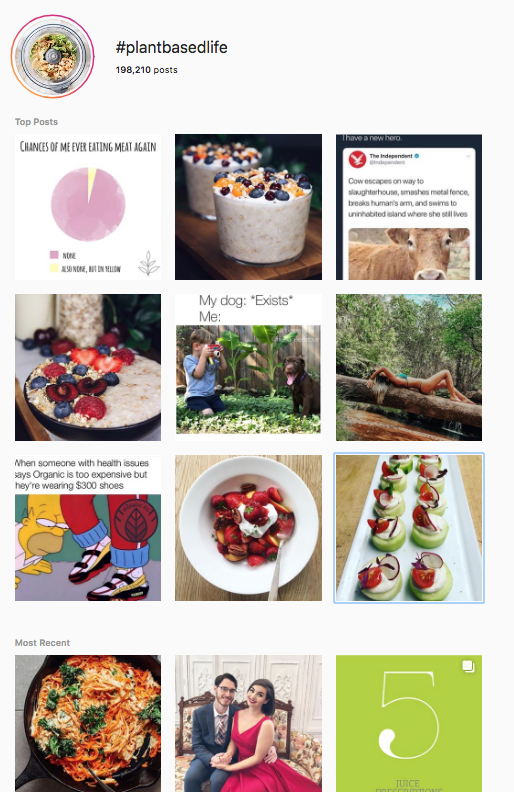View the oatmeal bowl with berries post
This screenshot has width=514, height=792.
(88, 368)
